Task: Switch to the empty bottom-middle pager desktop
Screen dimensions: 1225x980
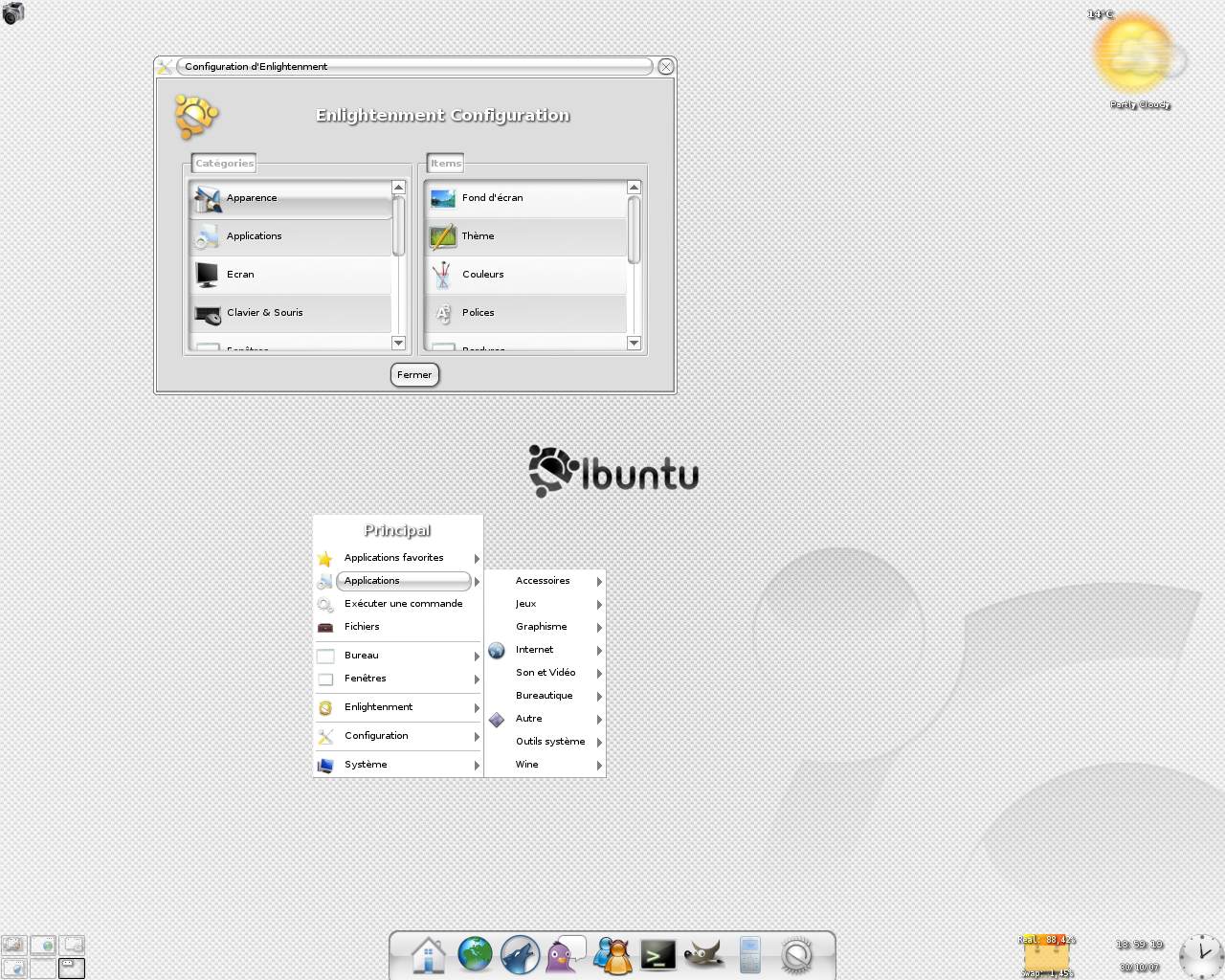Action: (43, 969)
